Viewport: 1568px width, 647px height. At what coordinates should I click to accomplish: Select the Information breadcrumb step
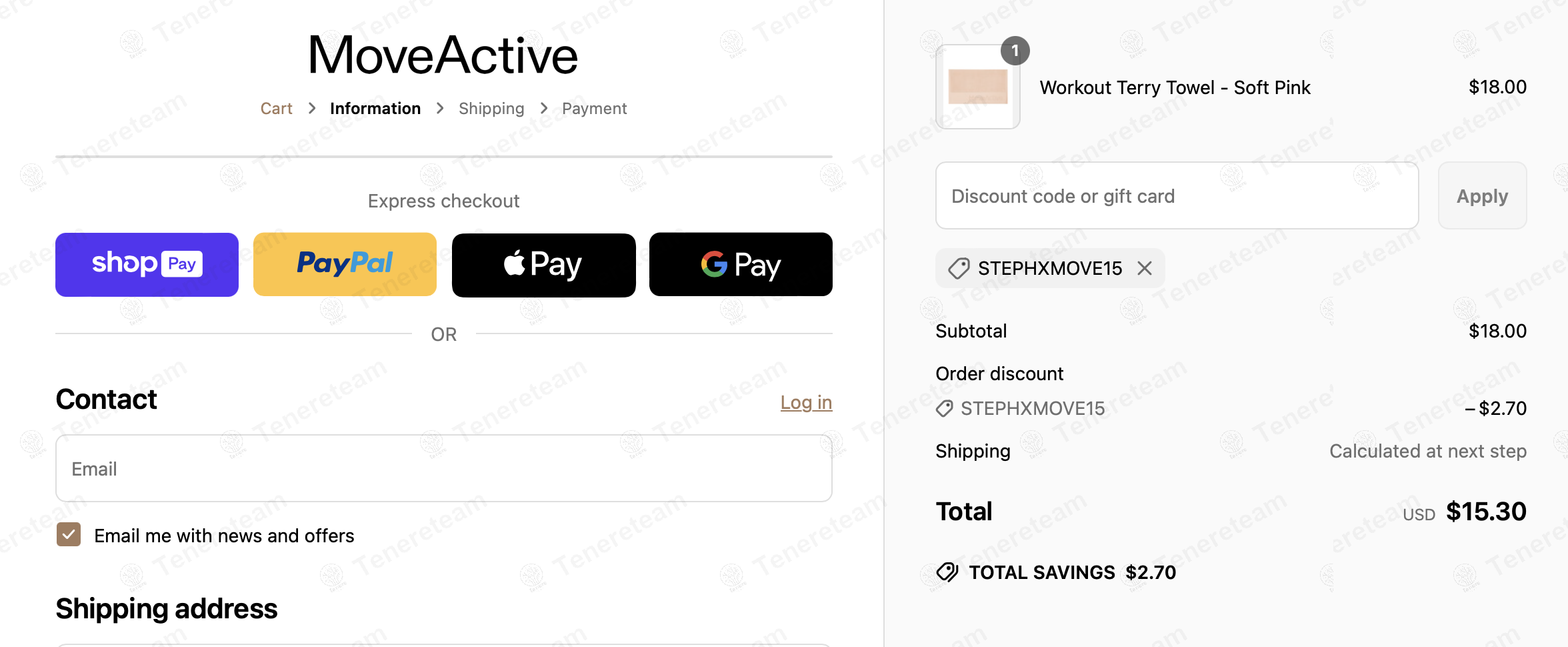point(375,109)
